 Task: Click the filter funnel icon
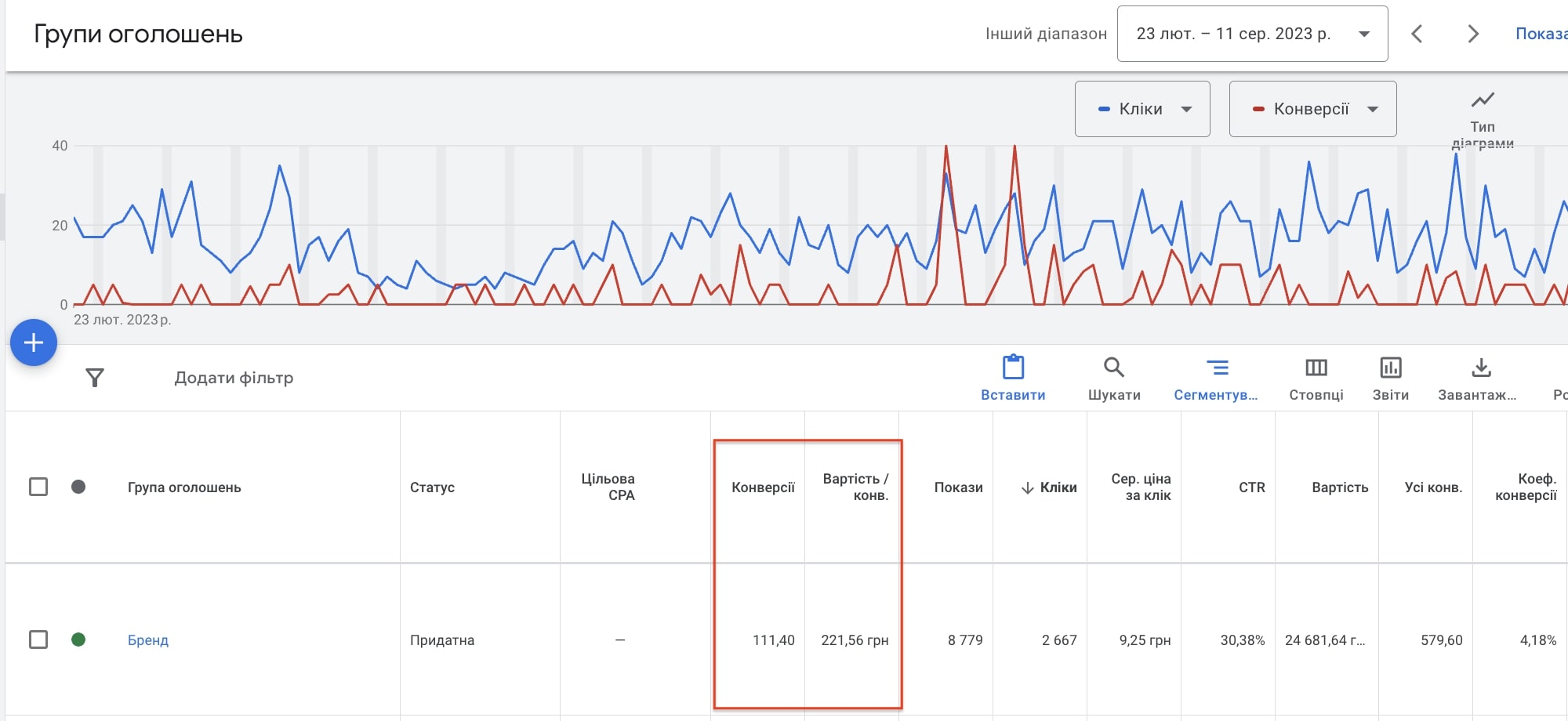click(94, 378)
